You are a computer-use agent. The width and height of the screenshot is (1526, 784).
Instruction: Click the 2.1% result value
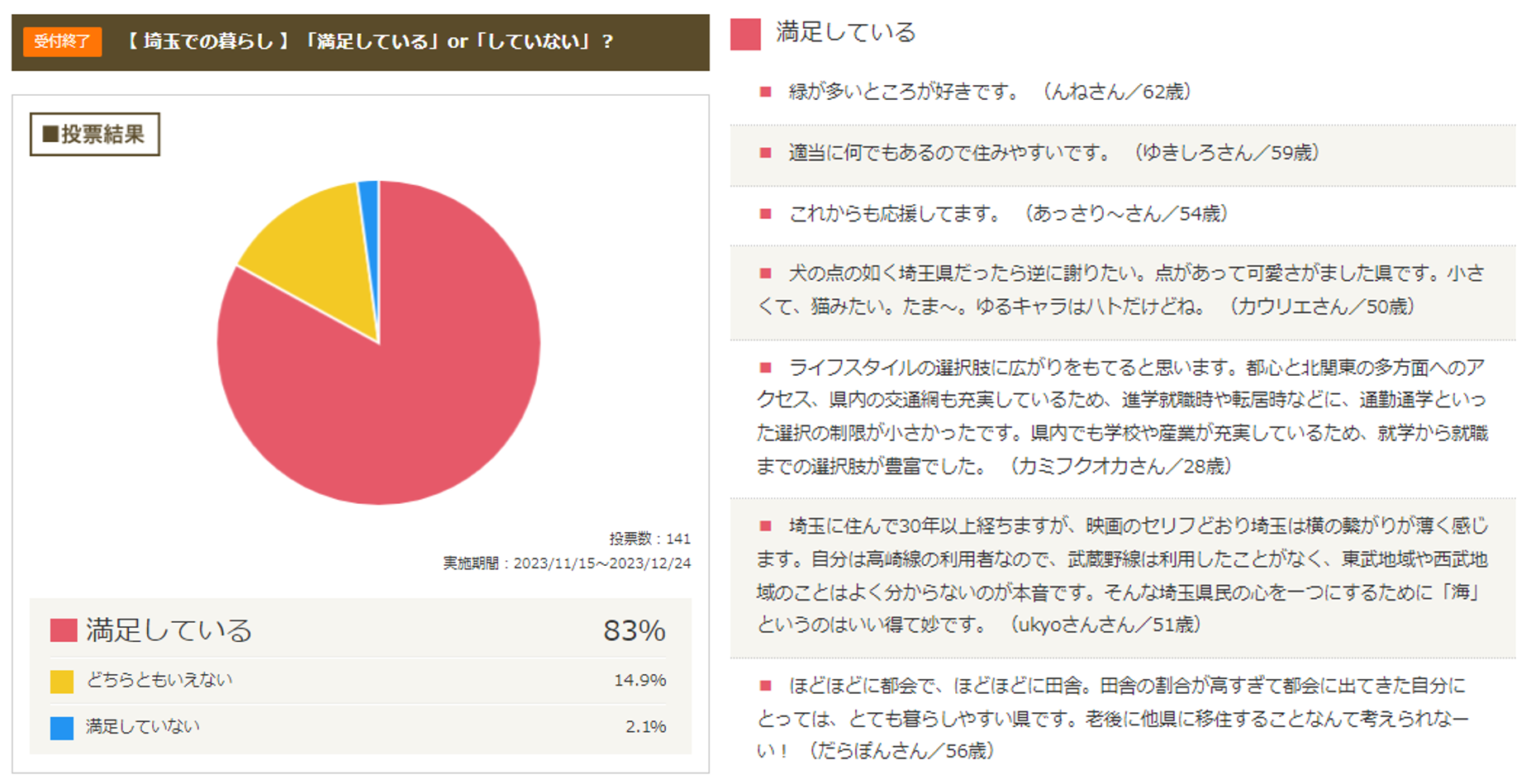point(645,727)
